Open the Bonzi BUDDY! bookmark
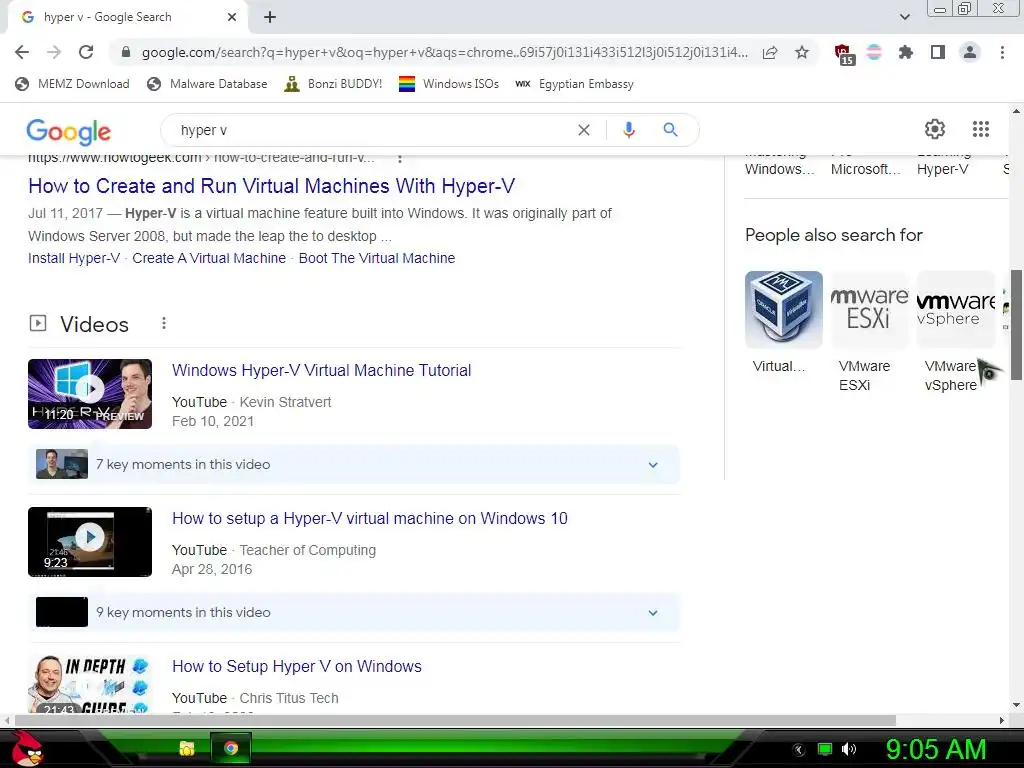The image size is (1024, 768). [333, 84]
